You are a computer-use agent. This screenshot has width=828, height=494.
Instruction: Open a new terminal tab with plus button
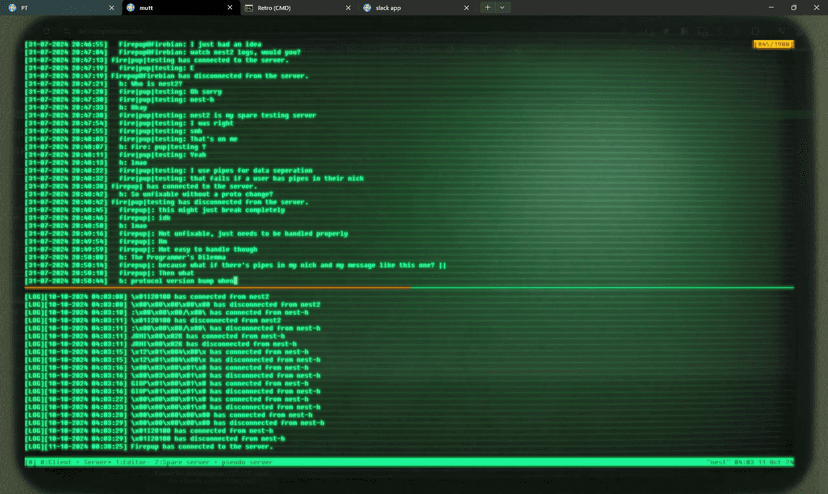[487, 7]
